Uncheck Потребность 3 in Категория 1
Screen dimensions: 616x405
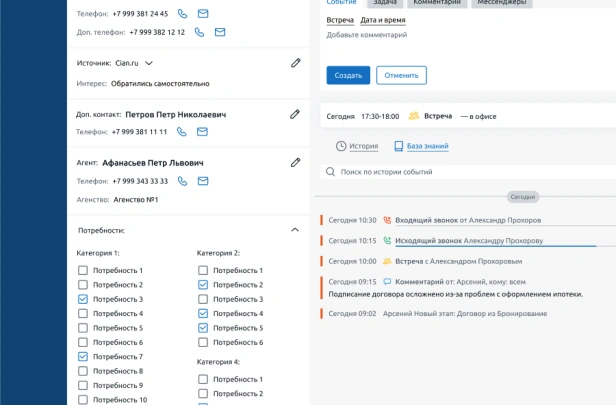click(x=83, y=299)
